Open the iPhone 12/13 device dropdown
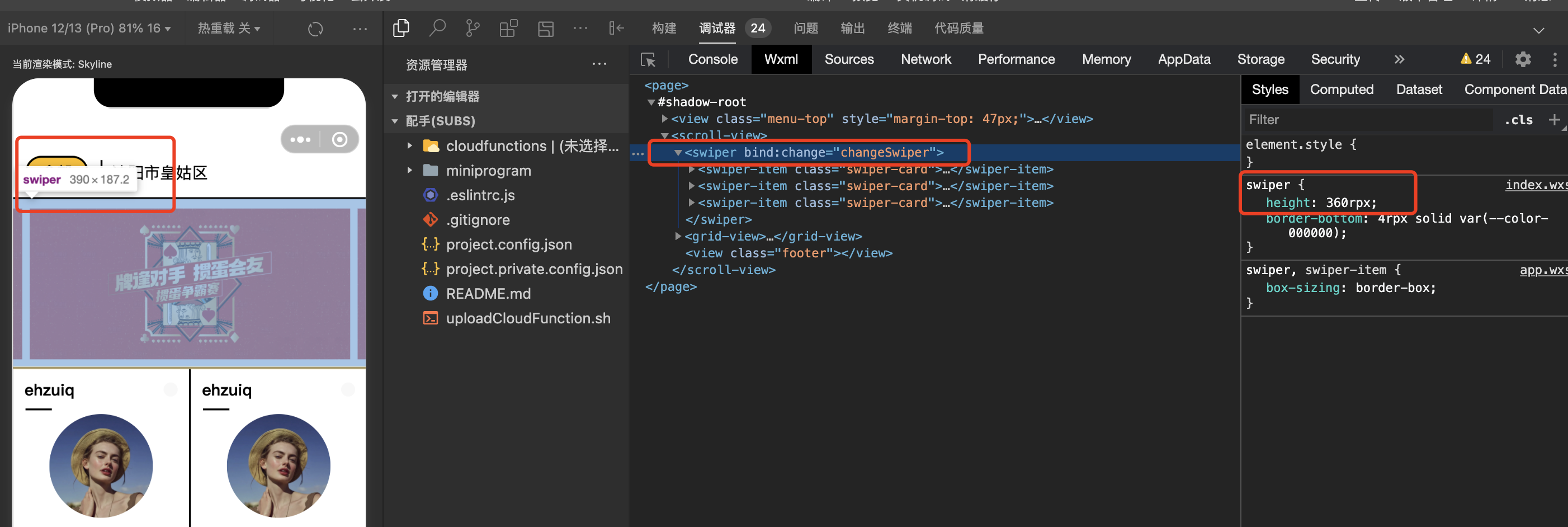The image size is (1568, 527). (x=89, y=28)
